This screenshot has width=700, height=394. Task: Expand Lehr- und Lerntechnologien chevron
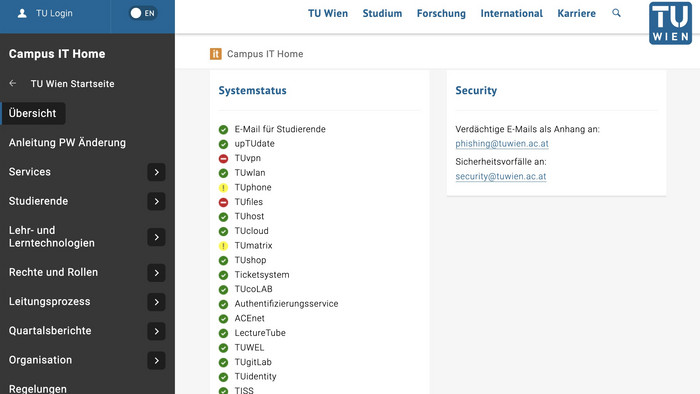(156, 237)
